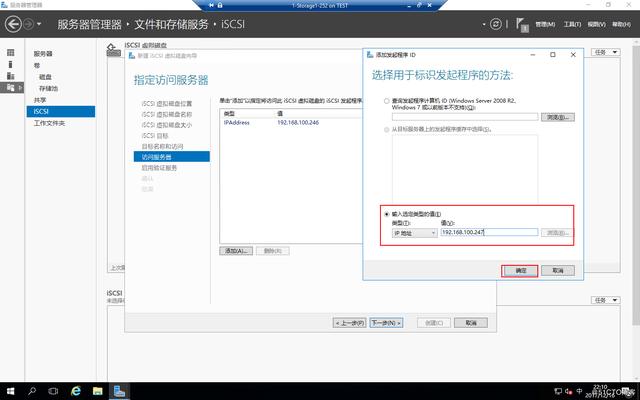Screen dimensions: 640x400
Task: Click the 中 input method indicator in tray
Action: [x=579, y=391]
